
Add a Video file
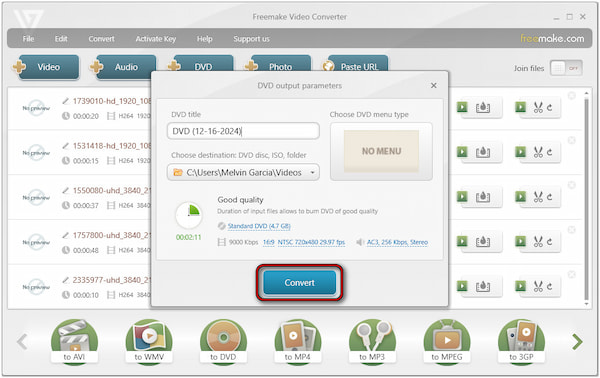(46, 67)
